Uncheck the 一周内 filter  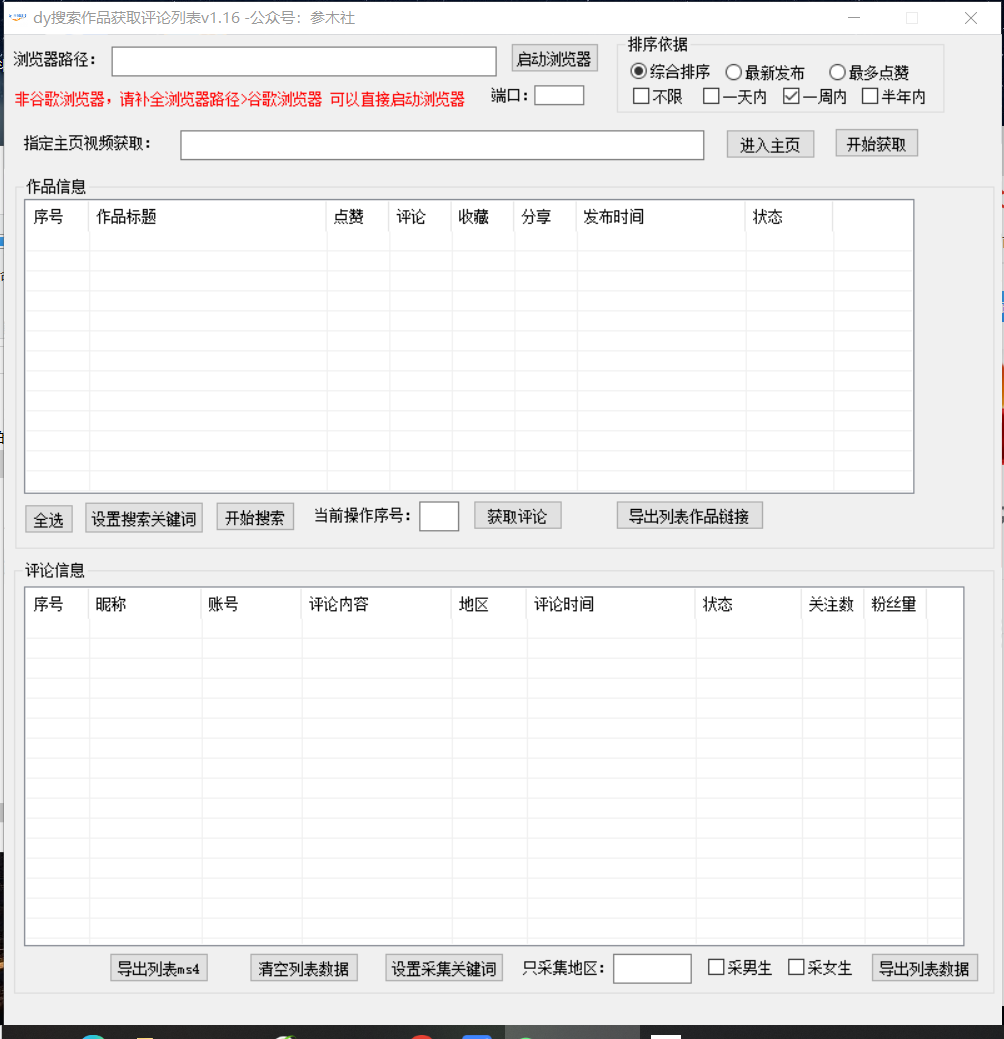point(793,95)
